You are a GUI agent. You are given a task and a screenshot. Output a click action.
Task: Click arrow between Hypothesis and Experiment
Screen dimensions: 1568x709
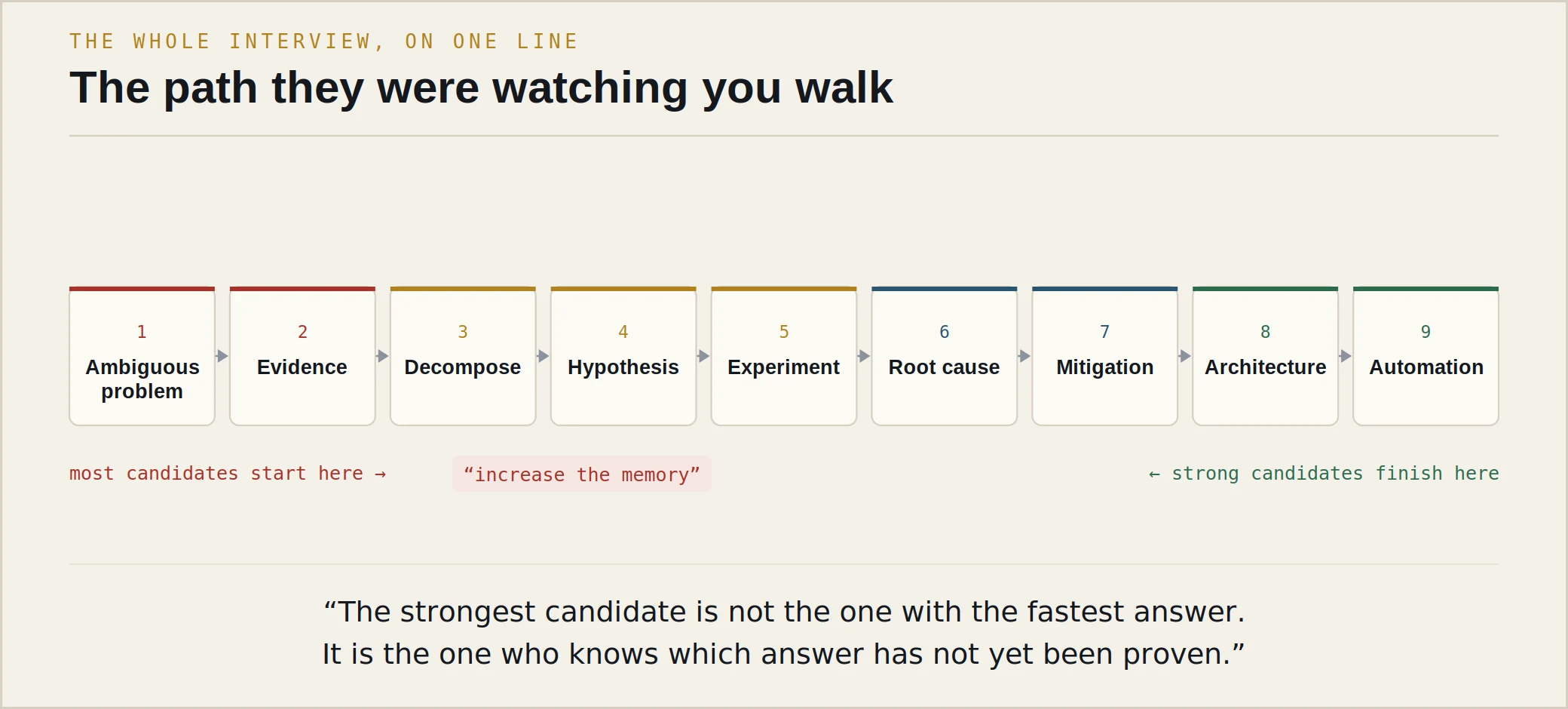coord(704,356)
